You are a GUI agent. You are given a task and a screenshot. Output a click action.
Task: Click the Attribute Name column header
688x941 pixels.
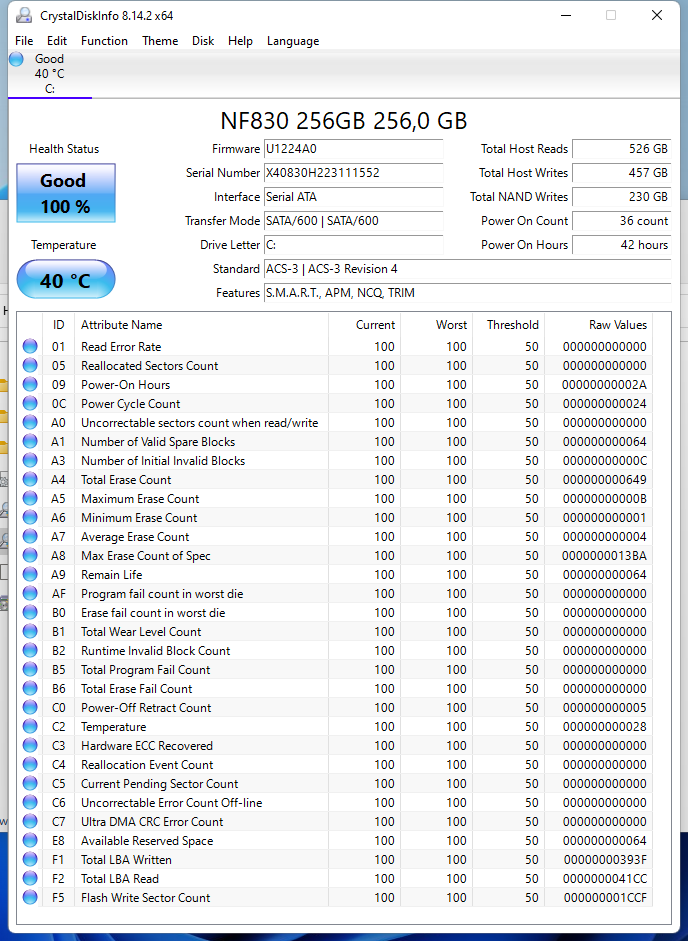coord(201,325)
